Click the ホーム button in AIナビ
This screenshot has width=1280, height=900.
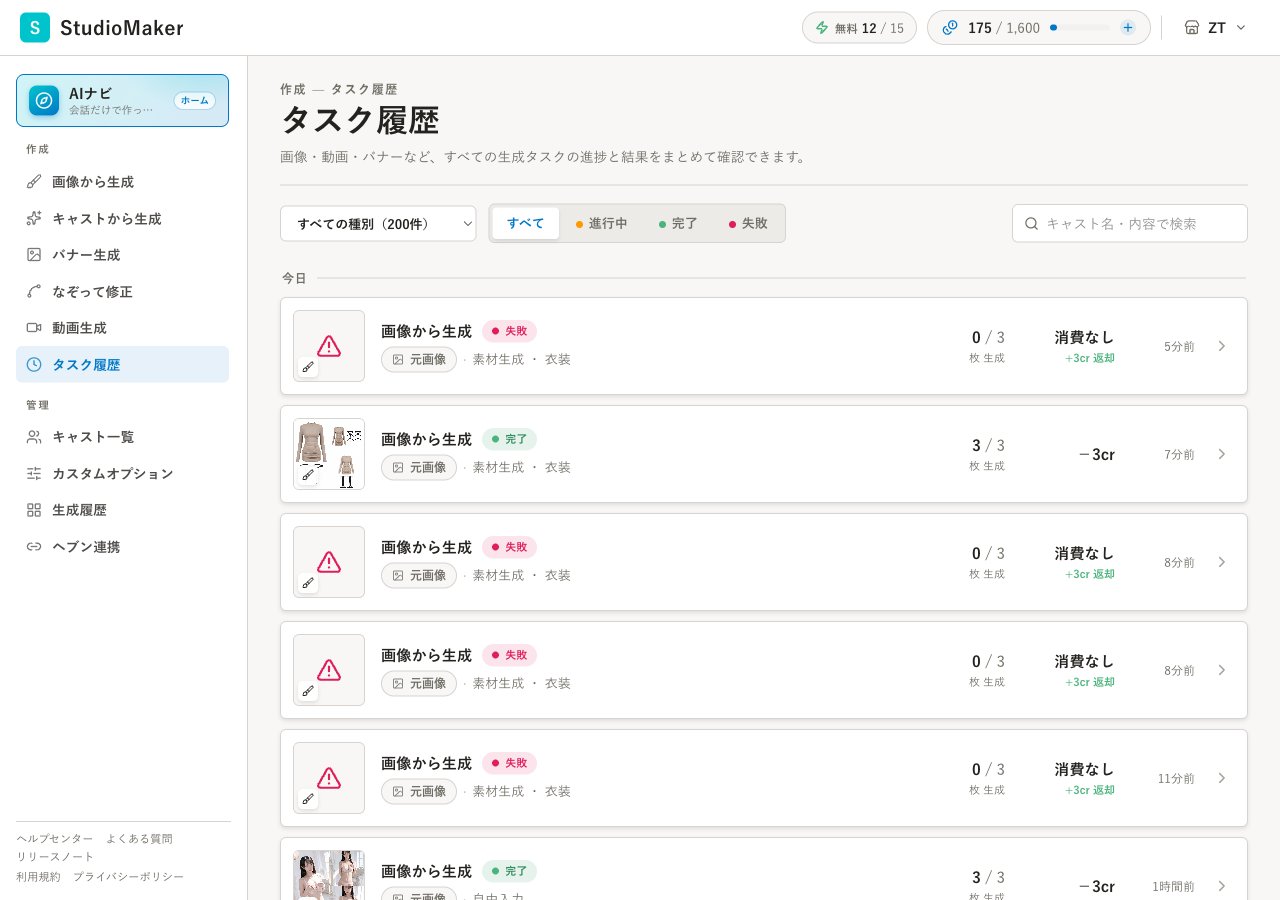(x=195, y=101)
